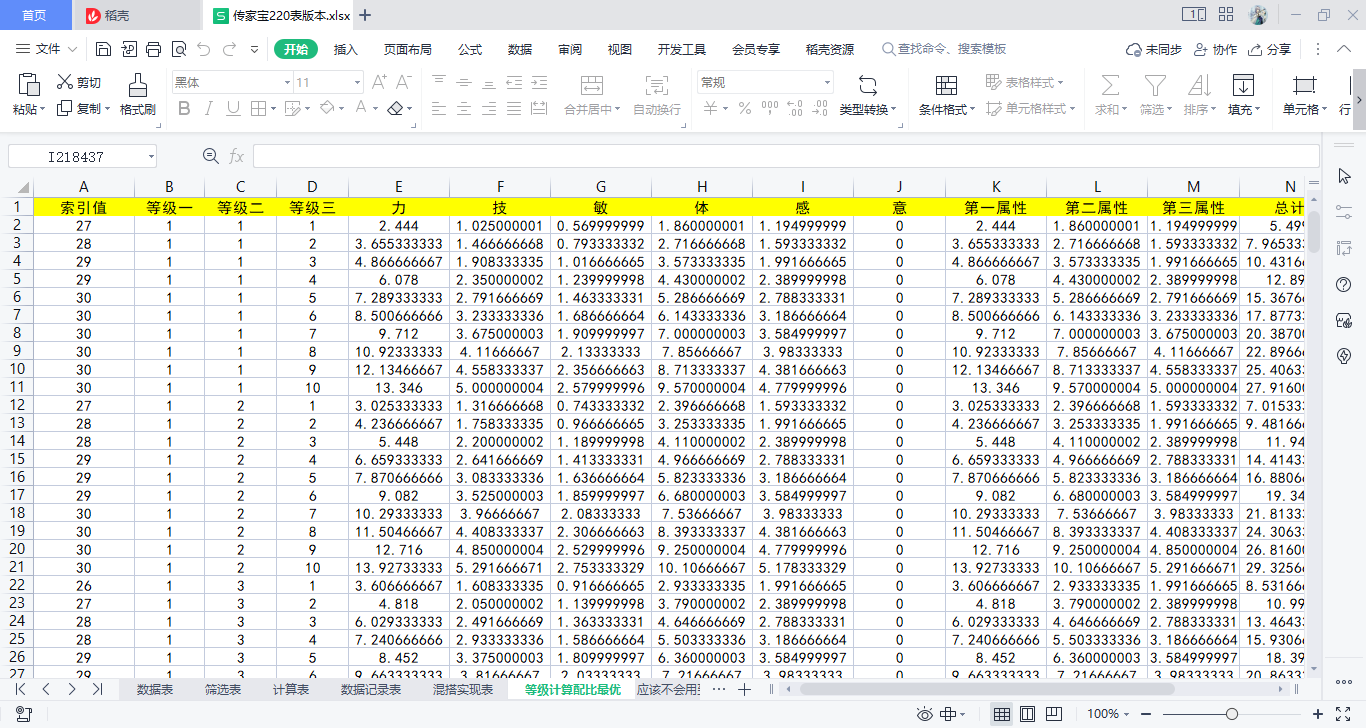This screenshot has width=1366, height=728.
Task: Expand the number format dropdown (常规)
Action: coord(827,82)
